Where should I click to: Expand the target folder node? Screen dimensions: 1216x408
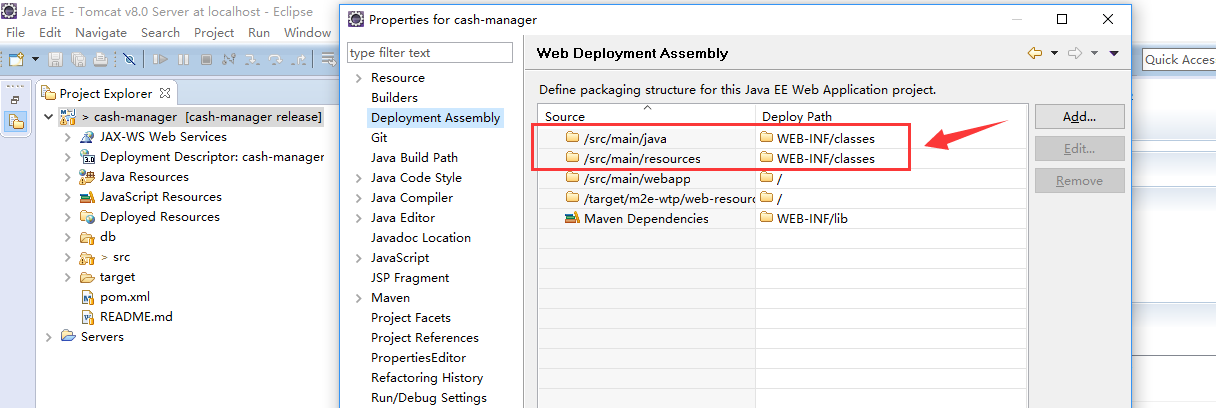click(67, 277)
